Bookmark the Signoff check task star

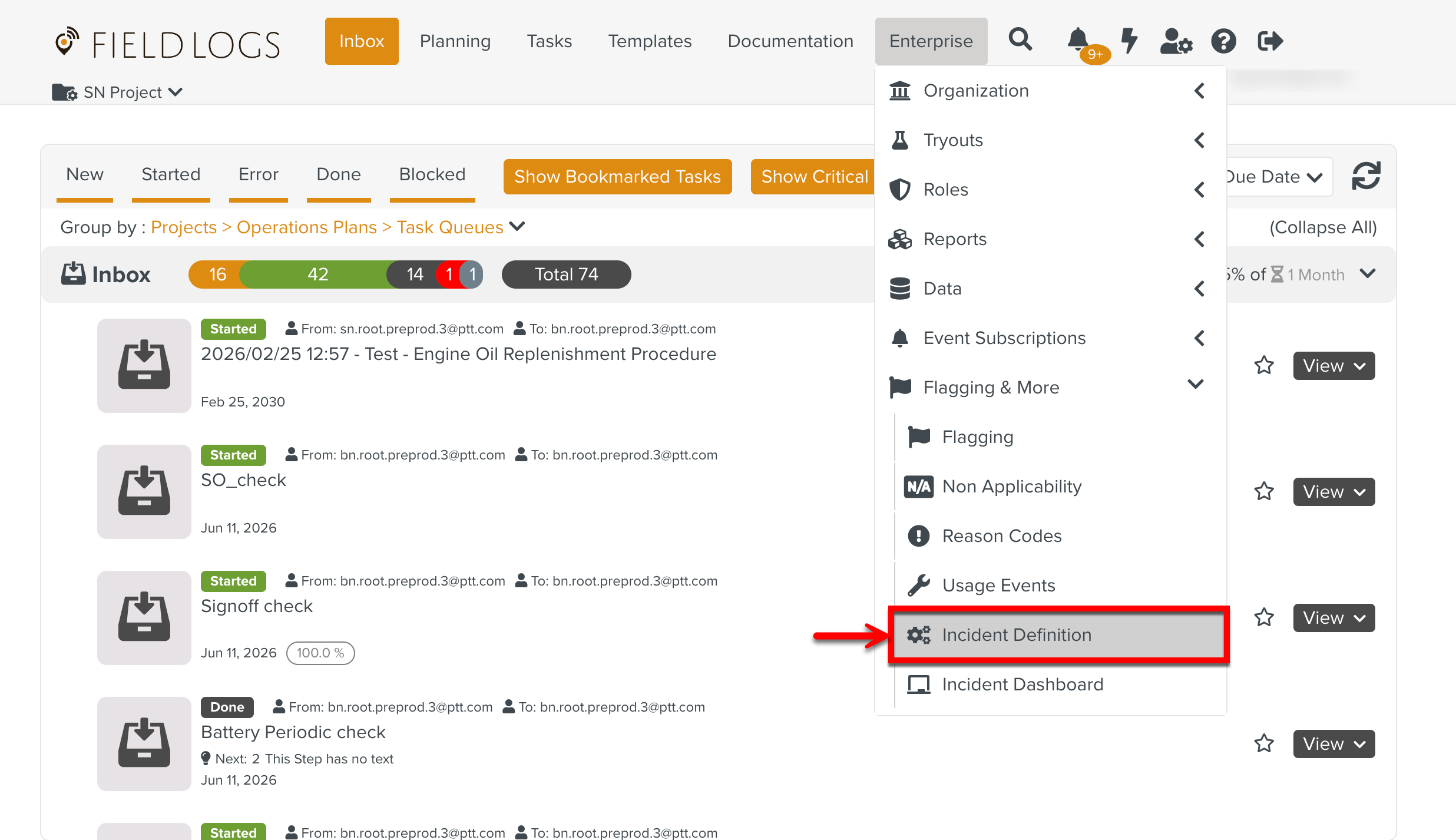(x=1264, y=617)
